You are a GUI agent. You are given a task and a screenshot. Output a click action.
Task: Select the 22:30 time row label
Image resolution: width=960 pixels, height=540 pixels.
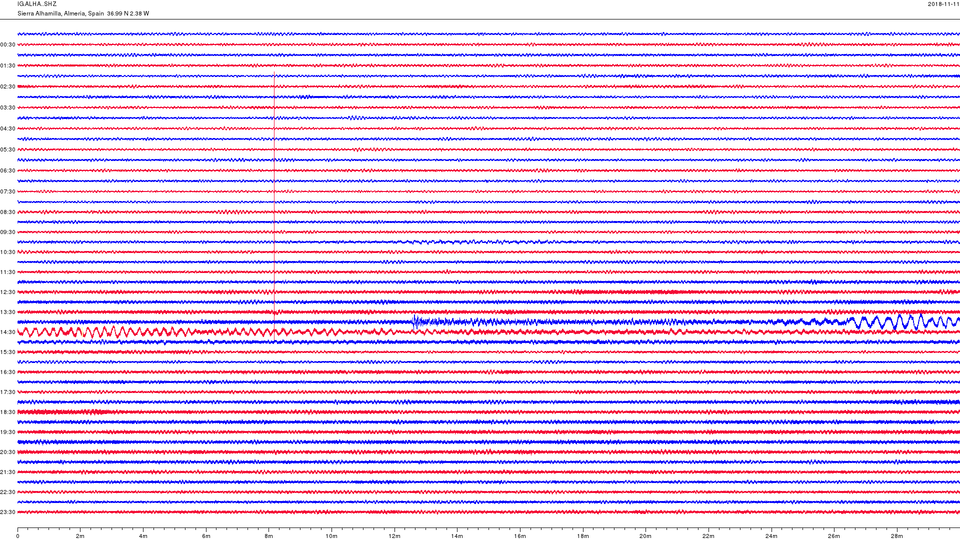(7, 492)
